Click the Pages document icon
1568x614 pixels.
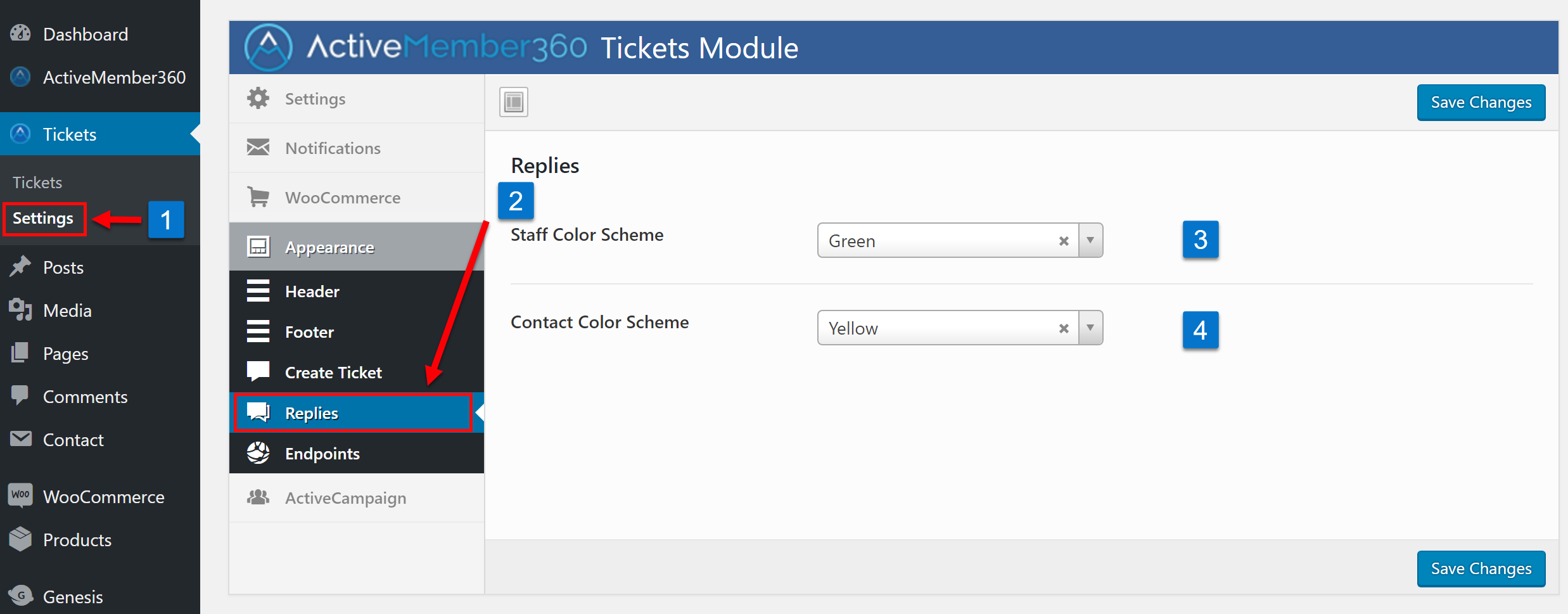(x=20, y=353)
